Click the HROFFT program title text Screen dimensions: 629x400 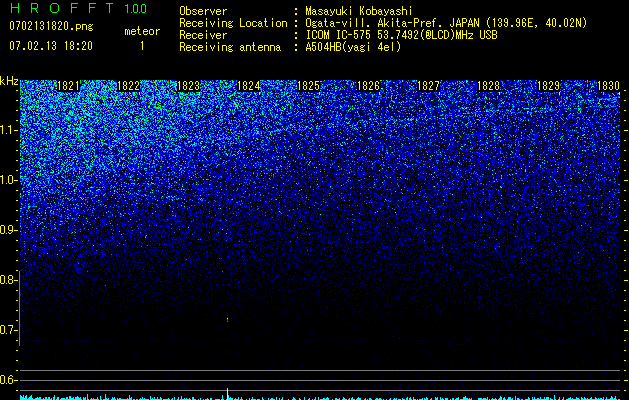coord(62,8)
